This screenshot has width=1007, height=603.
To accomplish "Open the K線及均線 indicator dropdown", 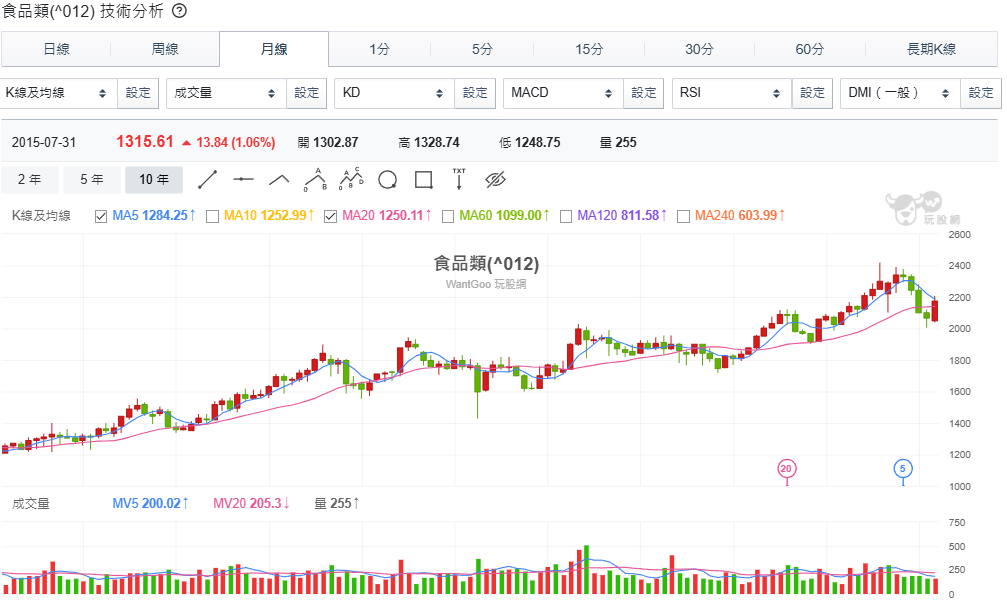I will (x=58, y=93).
